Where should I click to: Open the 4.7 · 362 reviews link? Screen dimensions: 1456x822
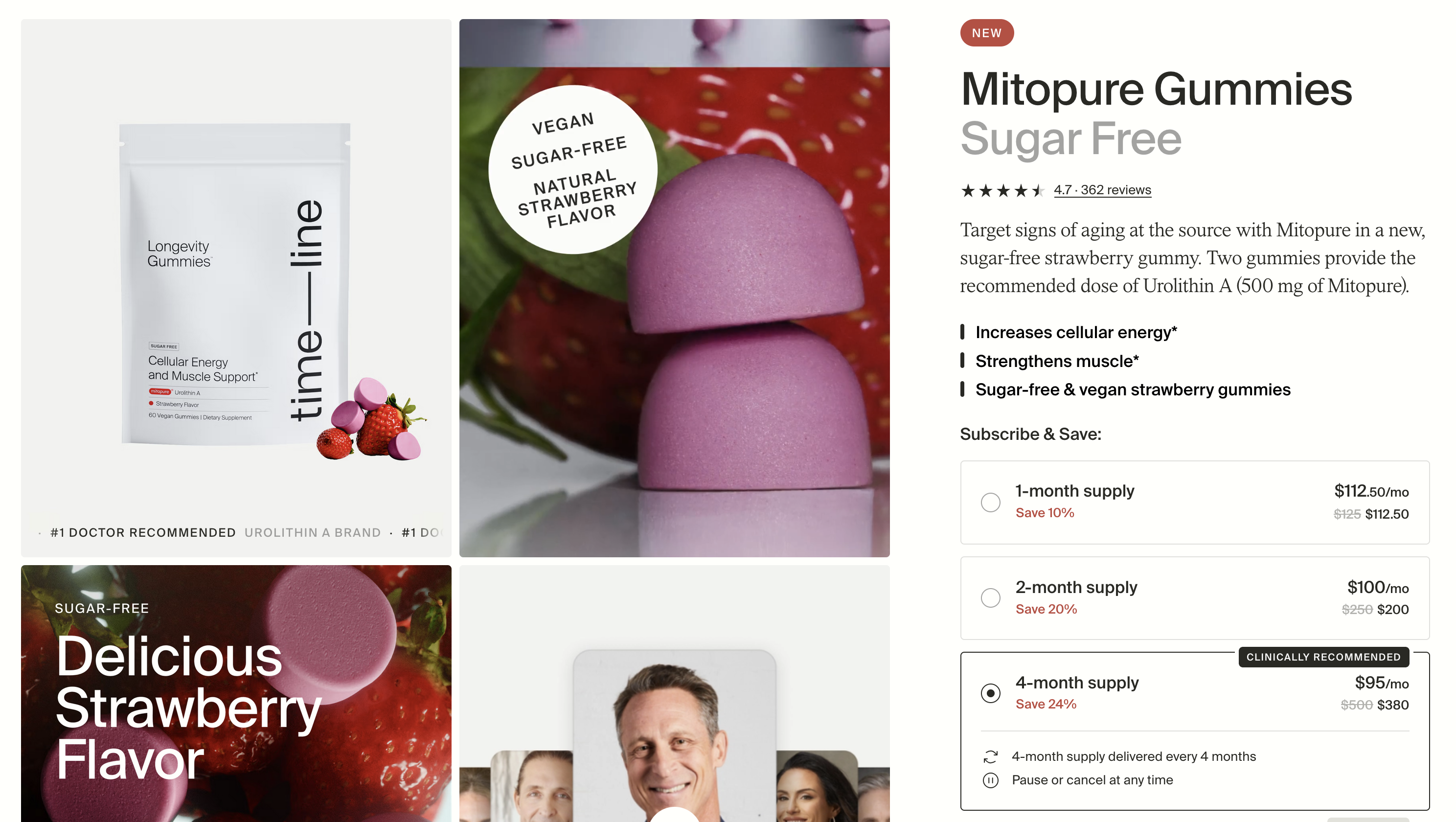[1102, 190]
